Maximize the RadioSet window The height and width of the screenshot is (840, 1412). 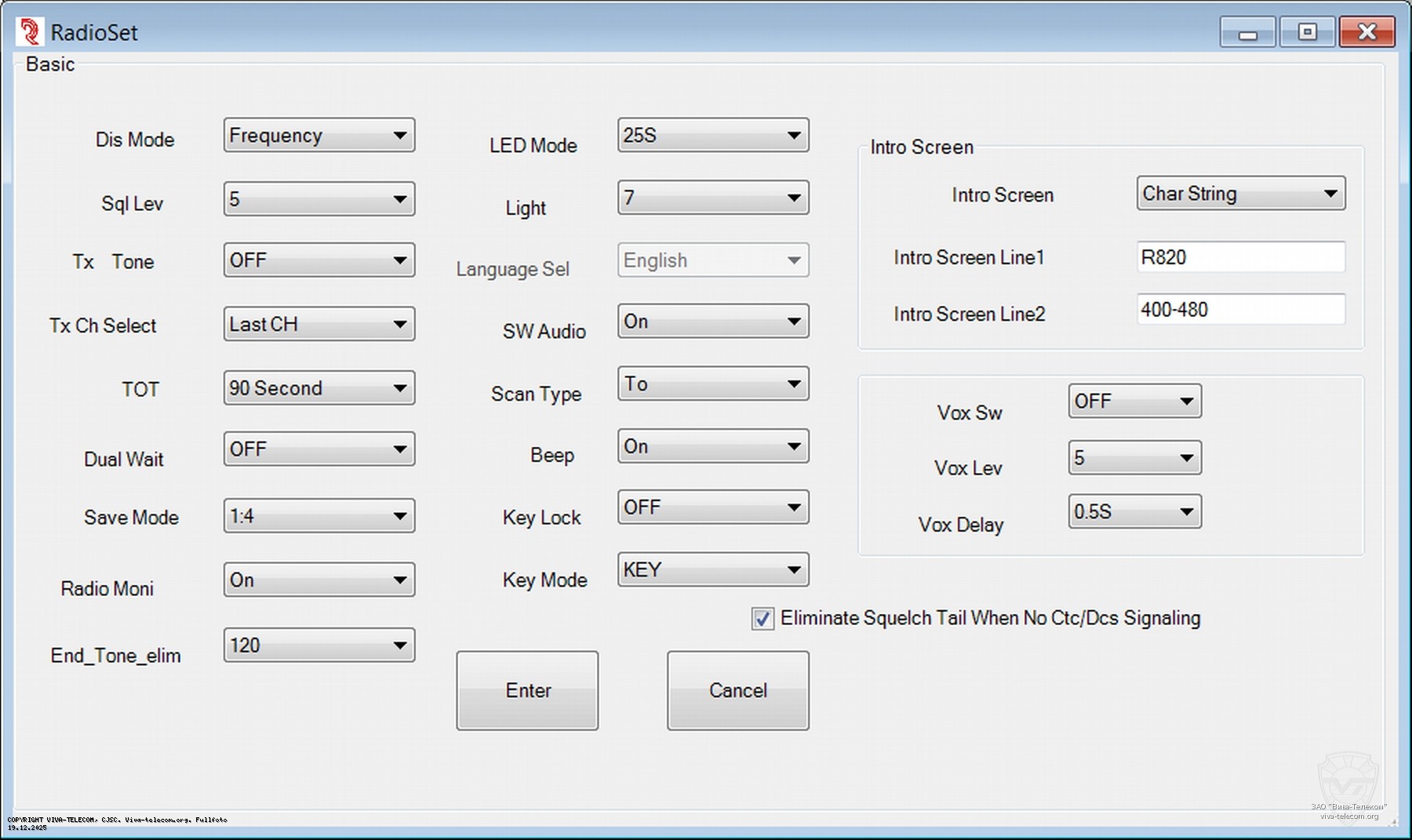coord(1307,32)
